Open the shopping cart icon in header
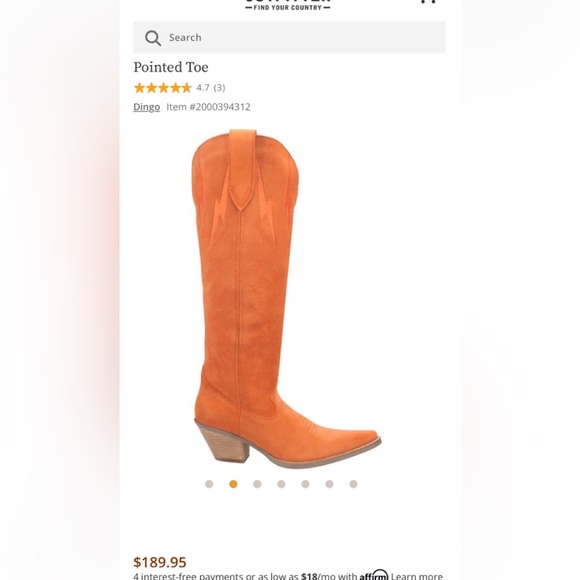This screenshot has width=580, height=580. click(x=429, y=1)
